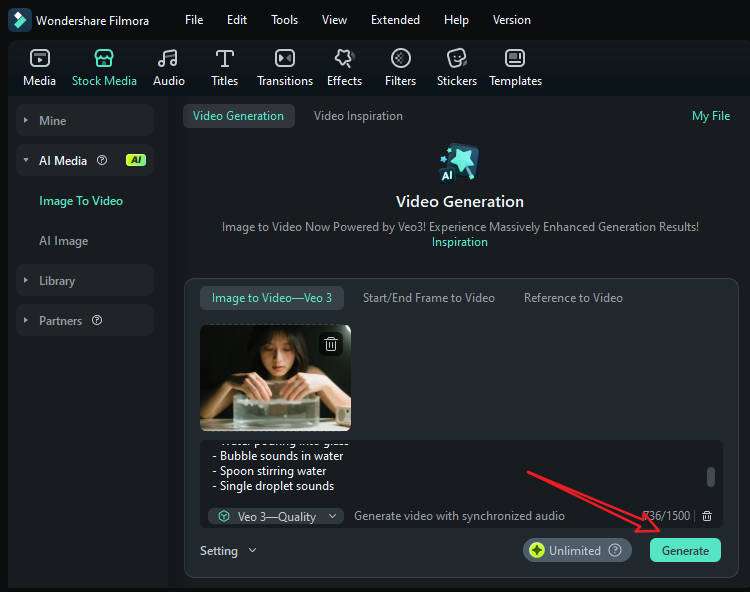Open the Transitions panel
This screenshot has height=592, width=750.
(x=285, y=67)
